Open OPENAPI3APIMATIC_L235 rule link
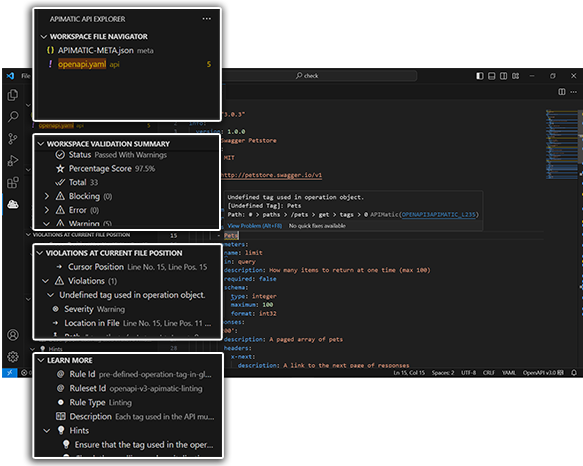This screenshot has height=466, width=583. point(438,214)
